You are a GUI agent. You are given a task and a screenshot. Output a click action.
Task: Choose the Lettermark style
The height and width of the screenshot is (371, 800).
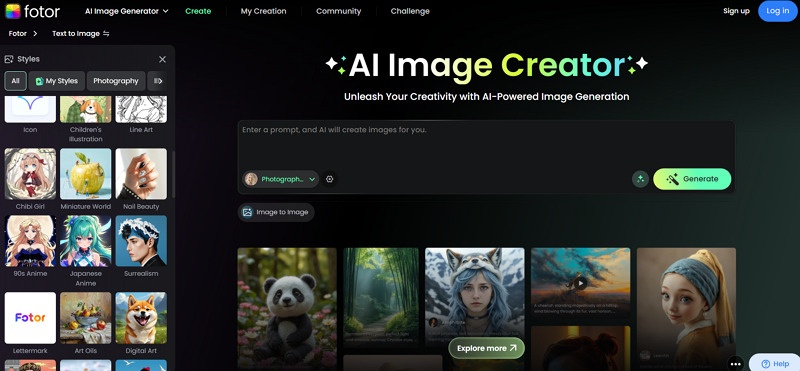(x=30, y=317)
